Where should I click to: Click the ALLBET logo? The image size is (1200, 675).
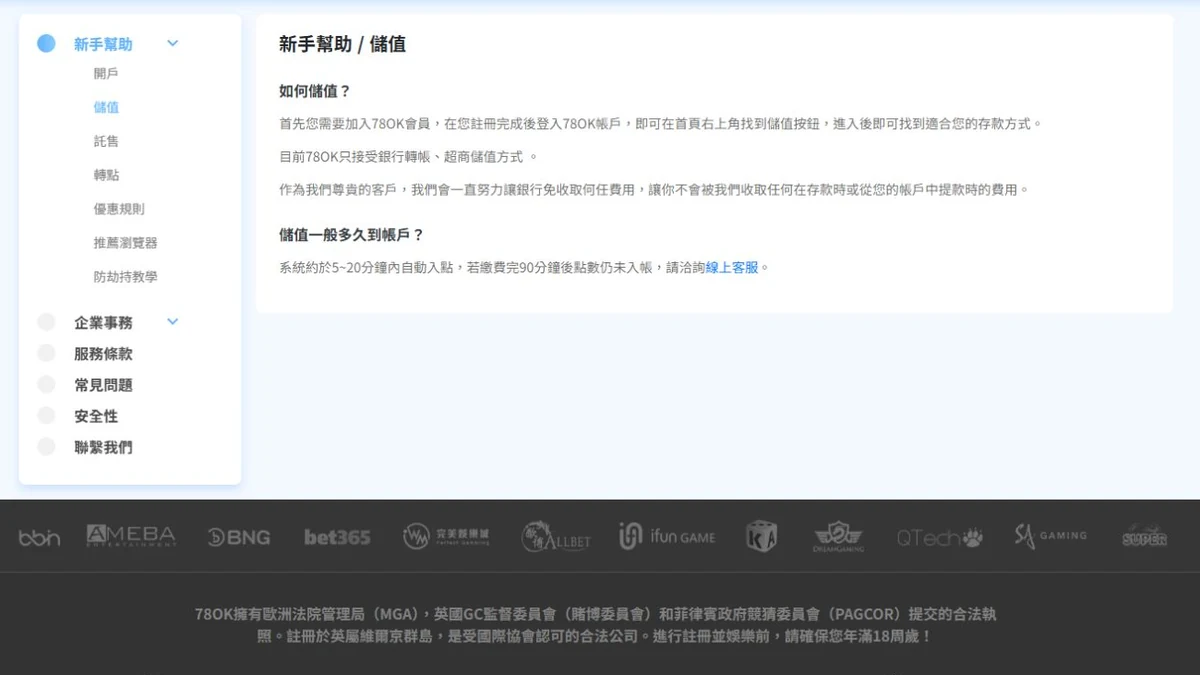tap(556, 537)
